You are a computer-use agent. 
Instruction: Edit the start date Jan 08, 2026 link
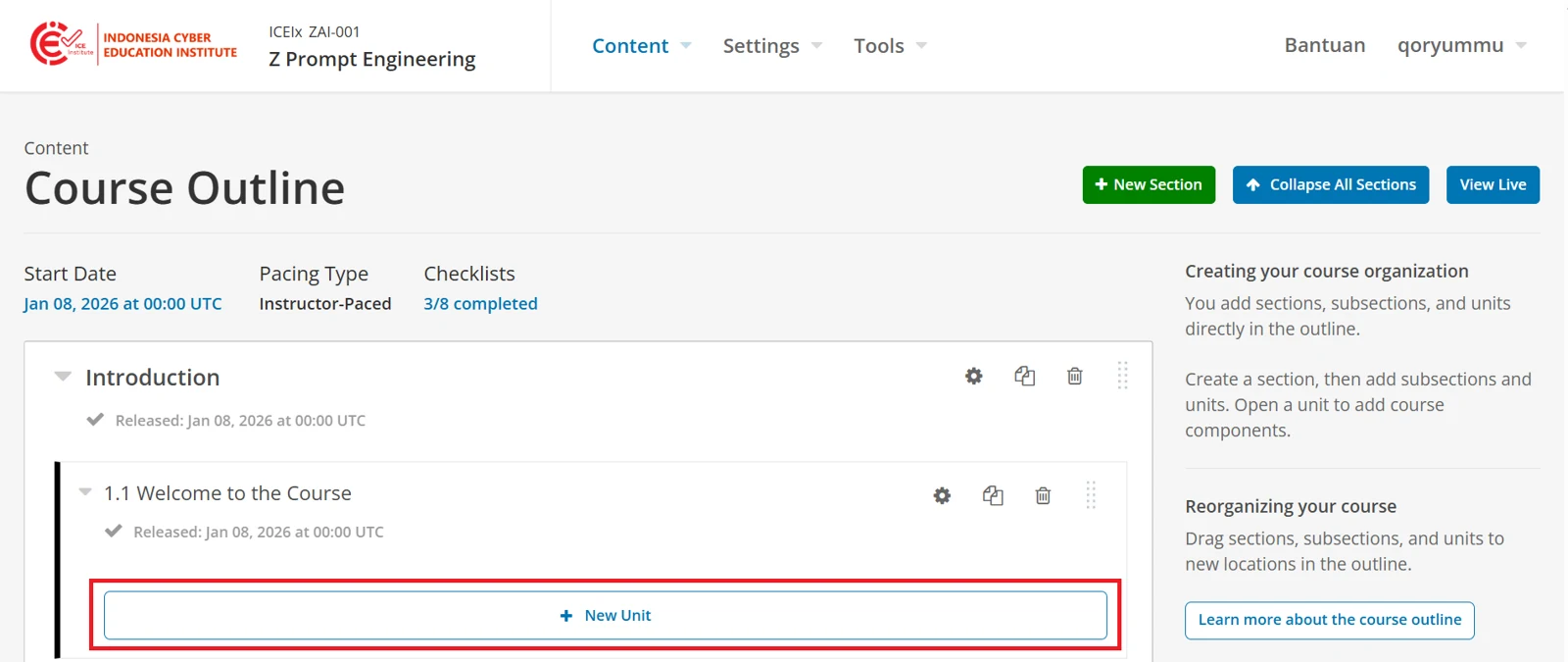click(x=122, y=304)
